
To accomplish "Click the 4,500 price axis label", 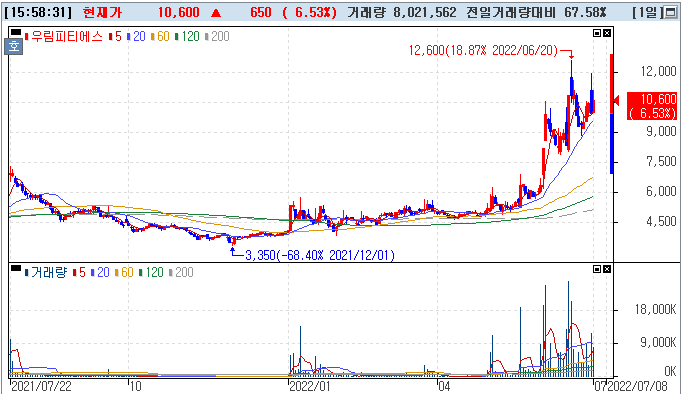I will click(661, 221).
